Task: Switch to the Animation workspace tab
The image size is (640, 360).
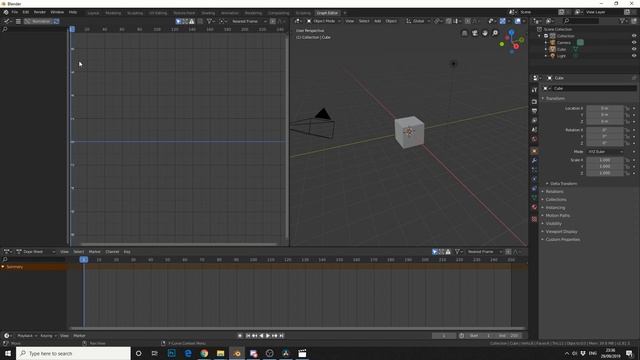Action: click(x=230, y=13)
